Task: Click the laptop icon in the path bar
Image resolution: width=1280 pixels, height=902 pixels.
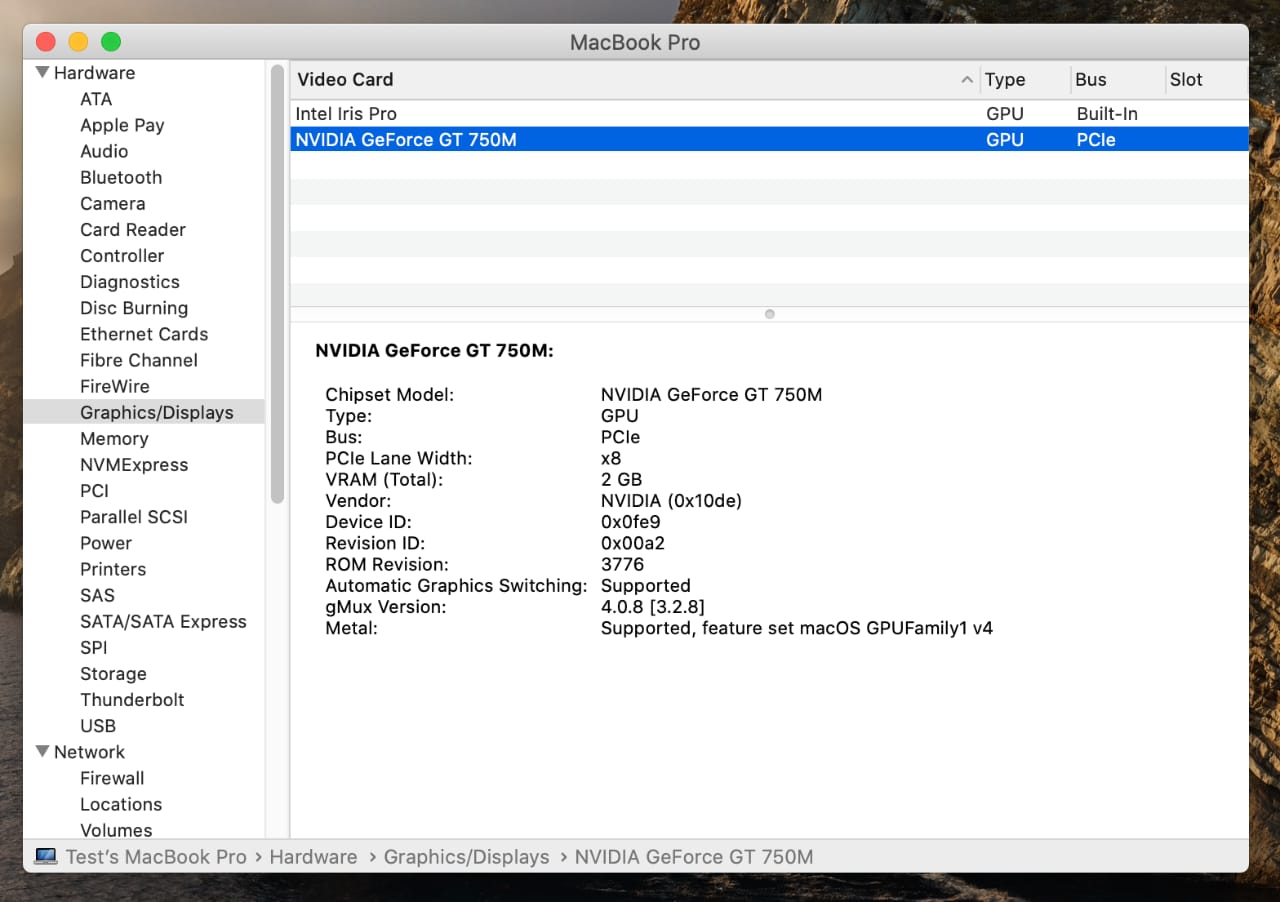Action: pyautogui.click(x=46, y=857)
